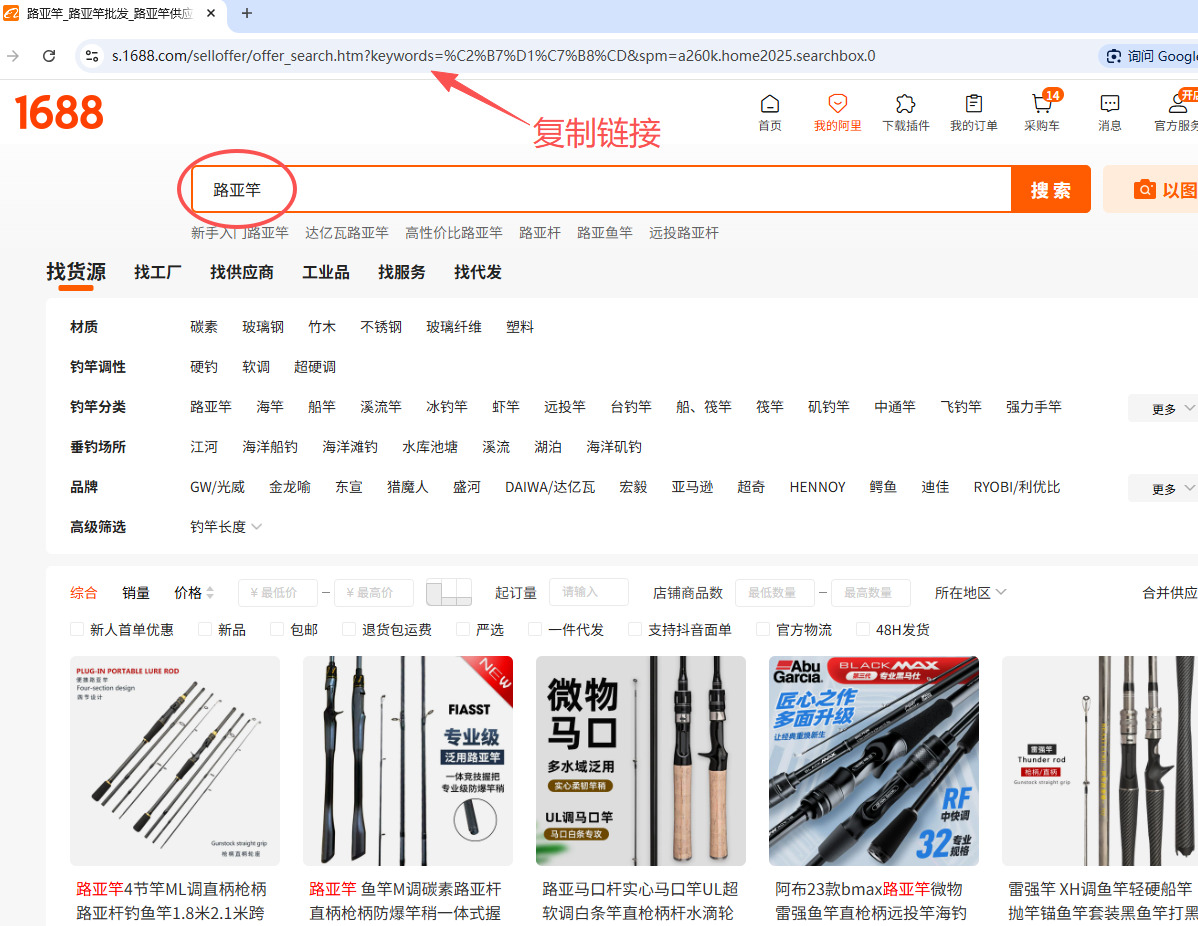Open 官方服务 icon in header

tap(1177, 112)
